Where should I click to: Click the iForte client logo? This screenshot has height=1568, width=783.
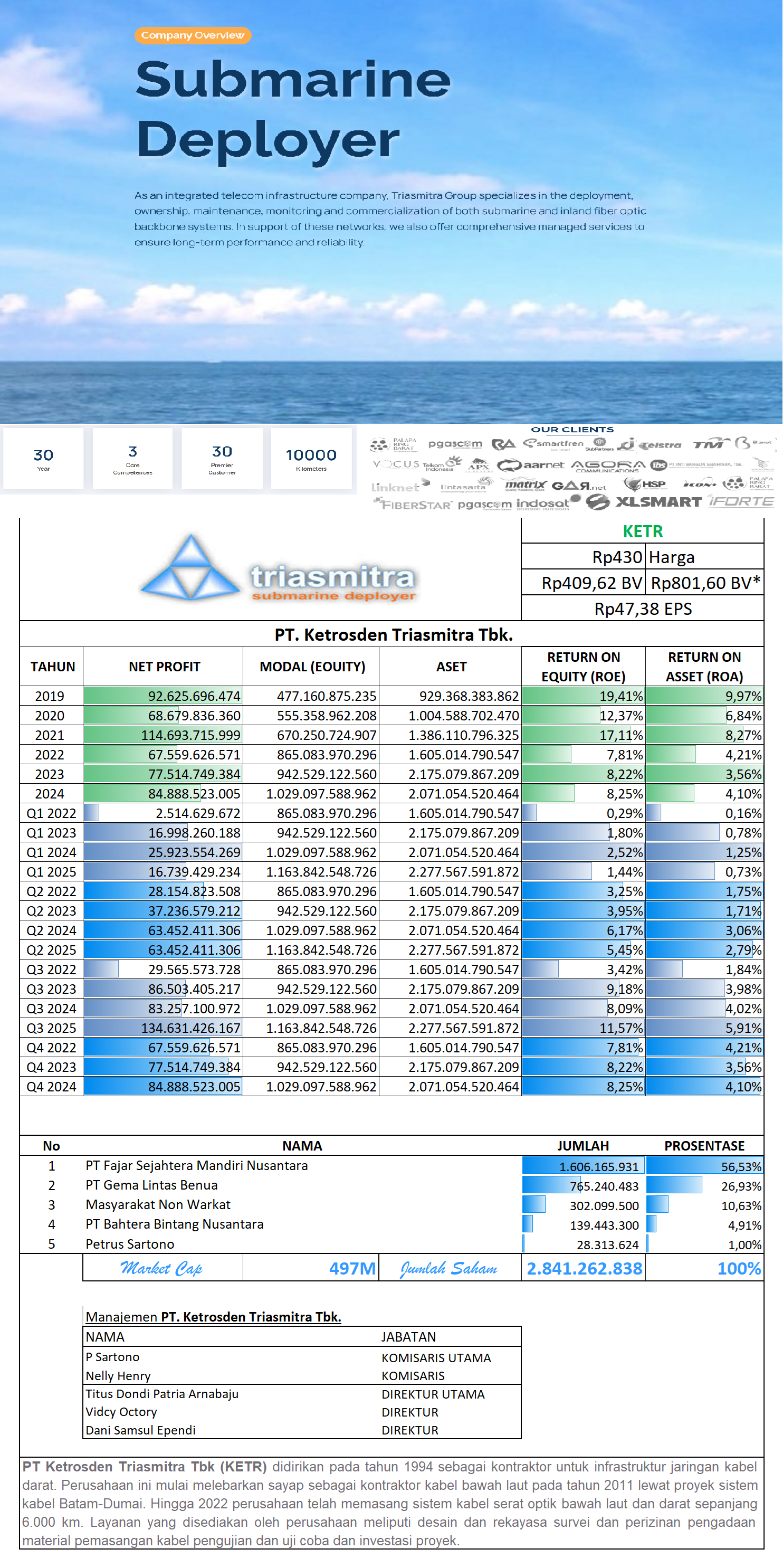[x=741, y=501]
